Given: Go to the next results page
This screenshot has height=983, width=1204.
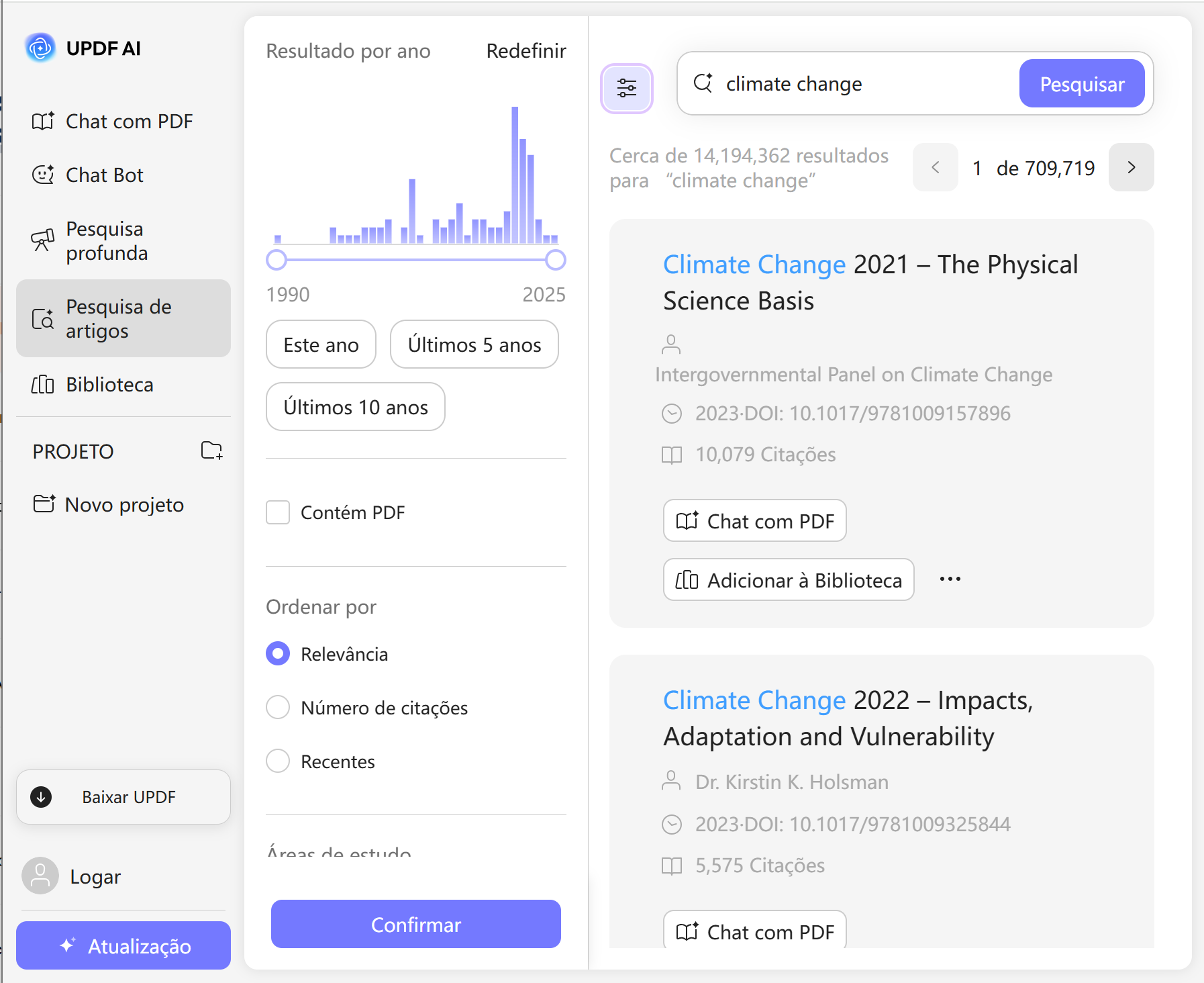Looking at the screenshot, I should tap(1131, 167).
